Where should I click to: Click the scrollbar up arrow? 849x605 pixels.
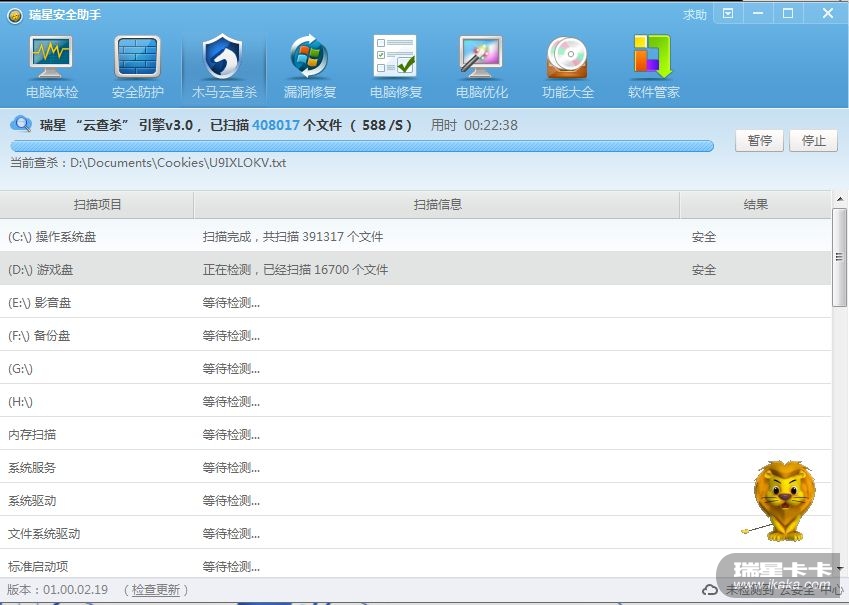[840, 199]
